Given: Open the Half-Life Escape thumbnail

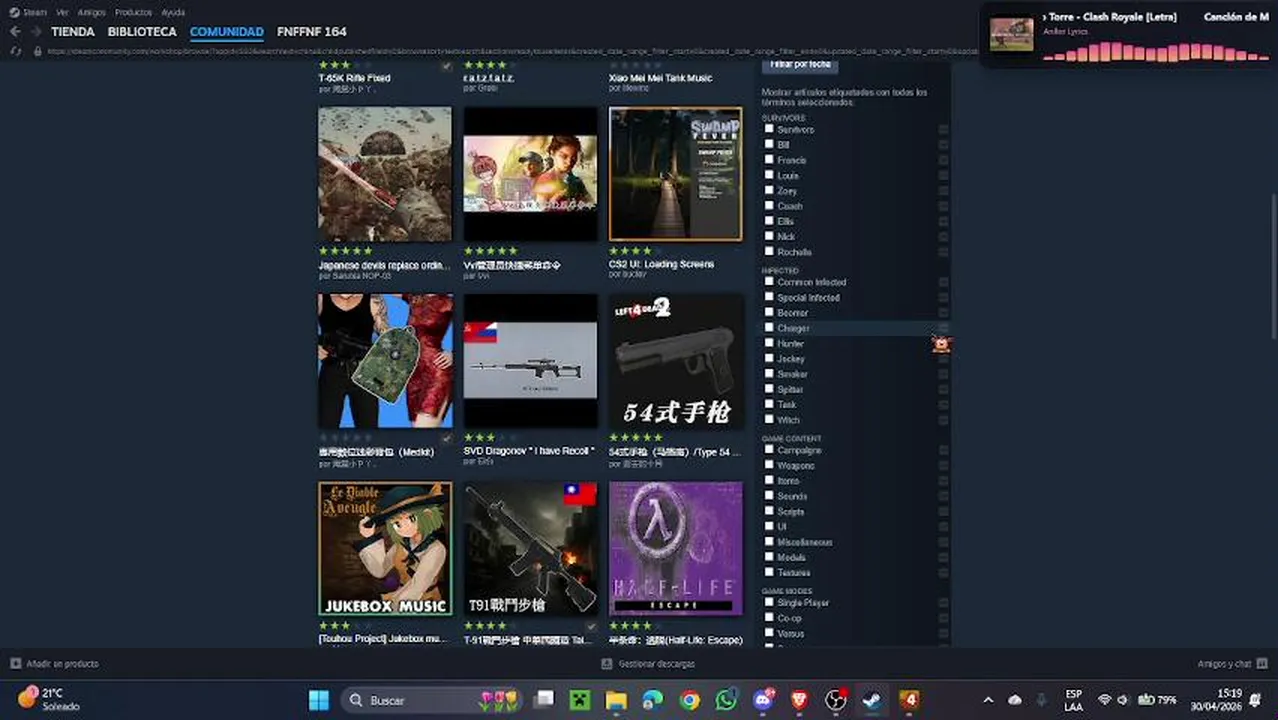Looking at the screenshot, I should tap(676, 549).
